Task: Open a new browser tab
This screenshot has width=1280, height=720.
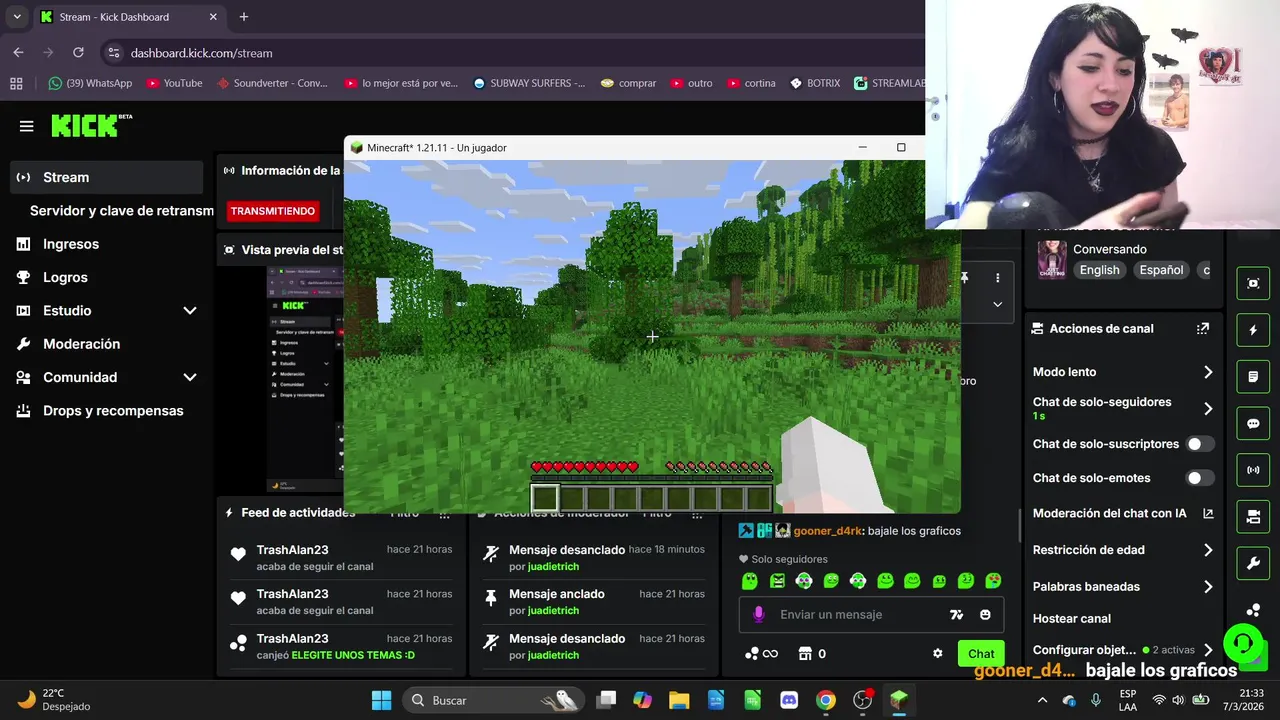Action: [243, 17]
